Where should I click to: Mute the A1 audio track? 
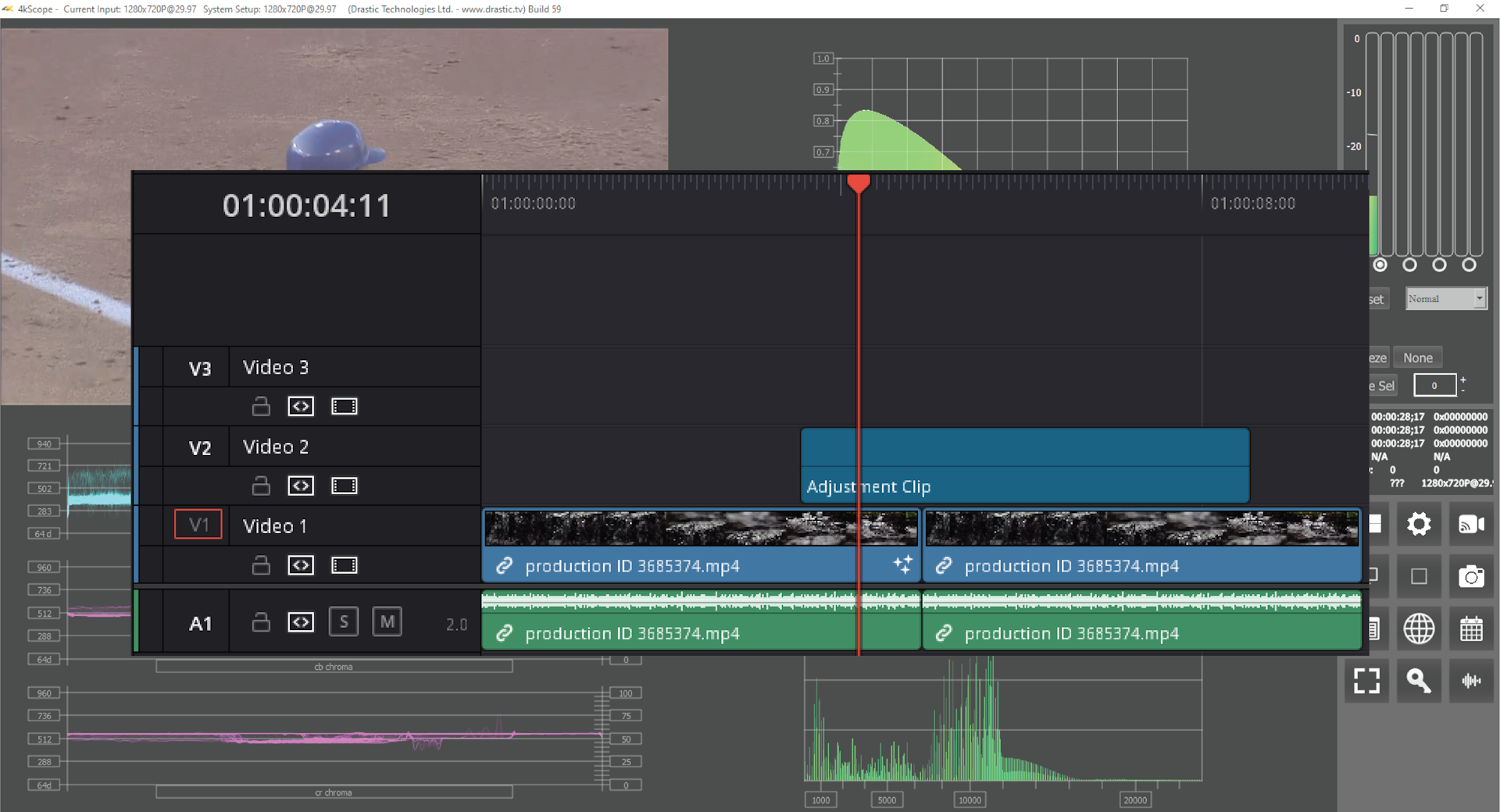(387, 622)
